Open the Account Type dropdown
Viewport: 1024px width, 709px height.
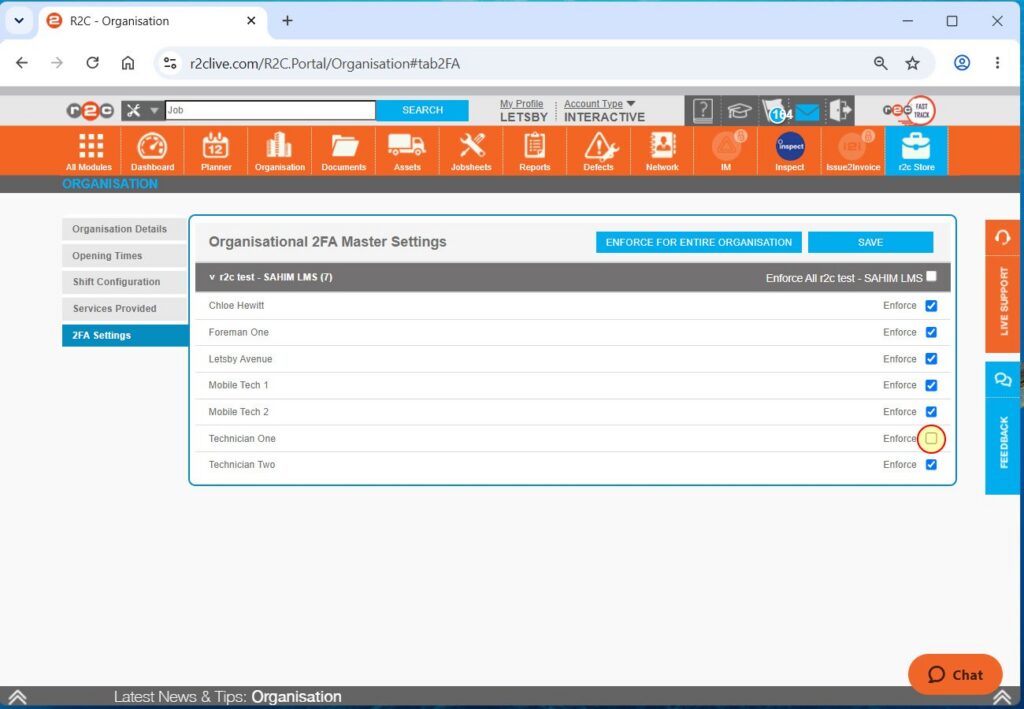pos(600,104)
